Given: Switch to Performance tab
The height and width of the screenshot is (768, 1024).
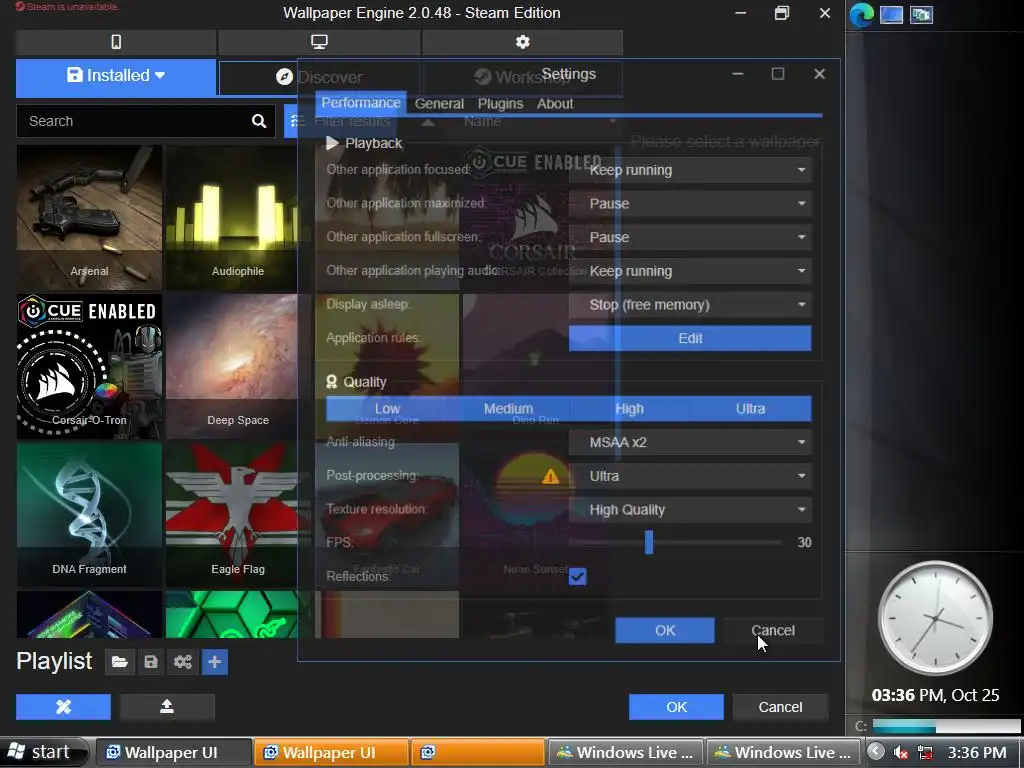Looking at the screenshot, I should coord(360,103).
